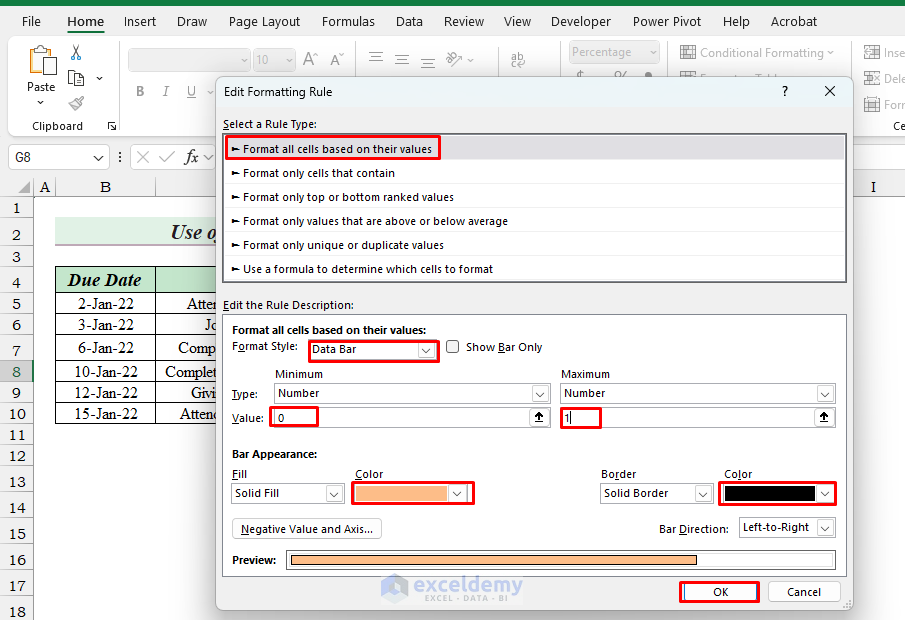Click the Minimum value range selector arrow
Screen dimensions: 905x620
[539, 417]
